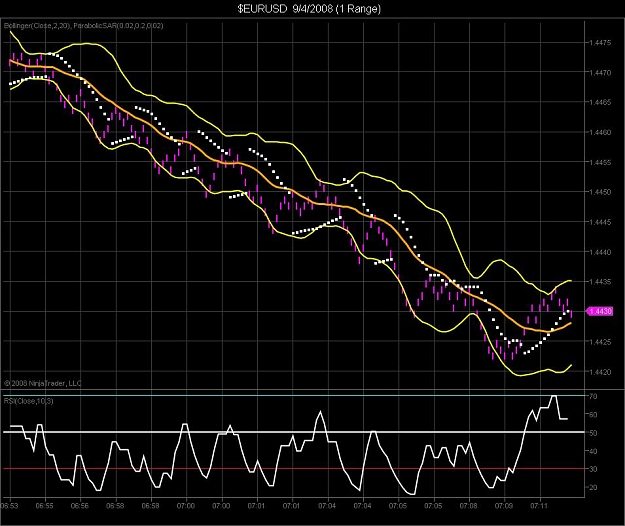625x526 pixels.
Task: Select the white RSI 50 midline
Action: (294, 432)
